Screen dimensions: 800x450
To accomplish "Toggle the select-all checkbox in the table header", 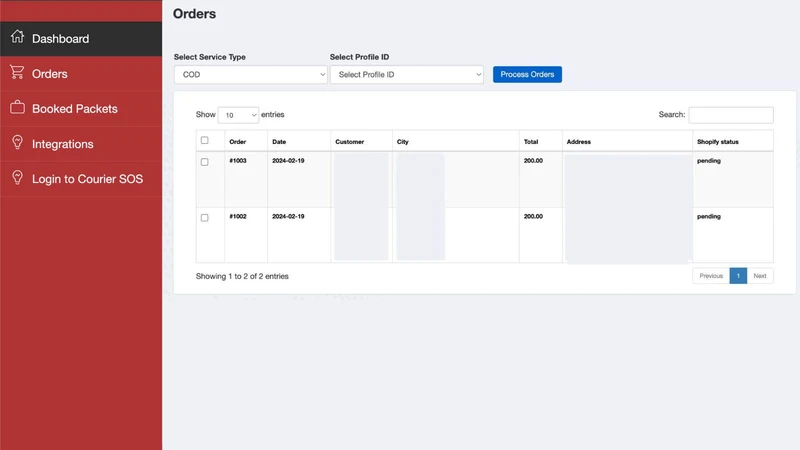I will 205,140.
